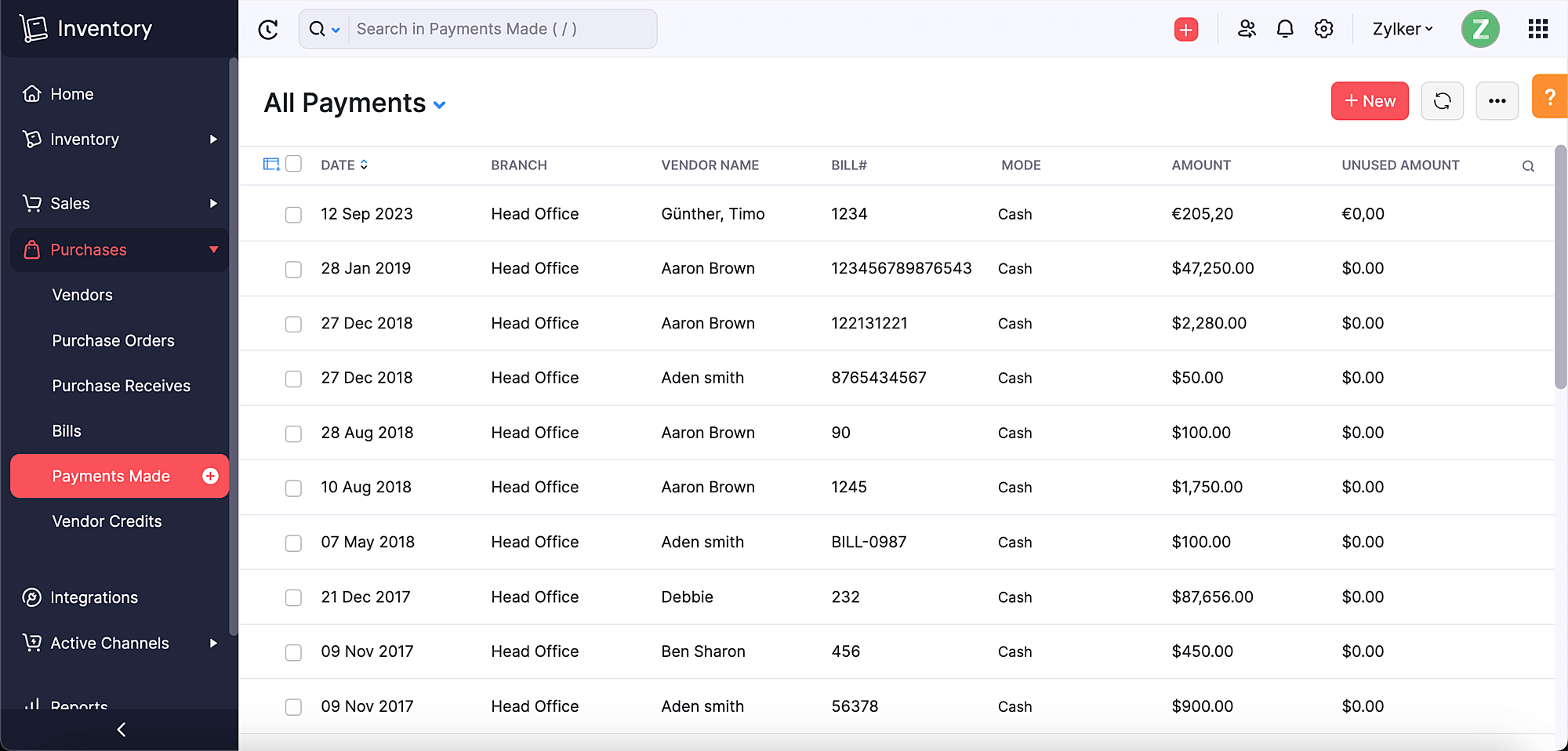Click the red quick-create plus icon

1186,28
